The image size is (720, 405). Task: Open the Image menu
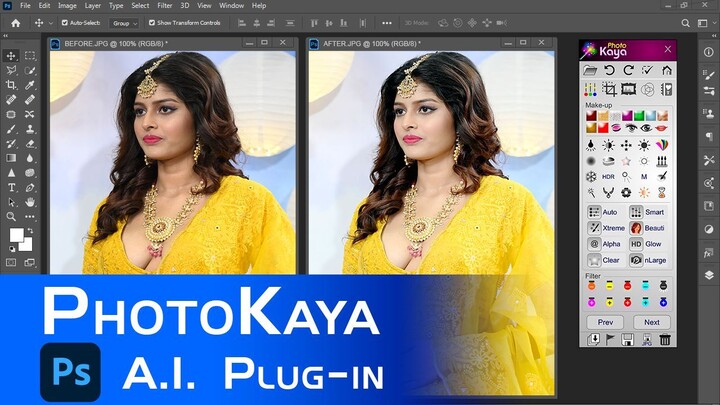coord(67,6)
